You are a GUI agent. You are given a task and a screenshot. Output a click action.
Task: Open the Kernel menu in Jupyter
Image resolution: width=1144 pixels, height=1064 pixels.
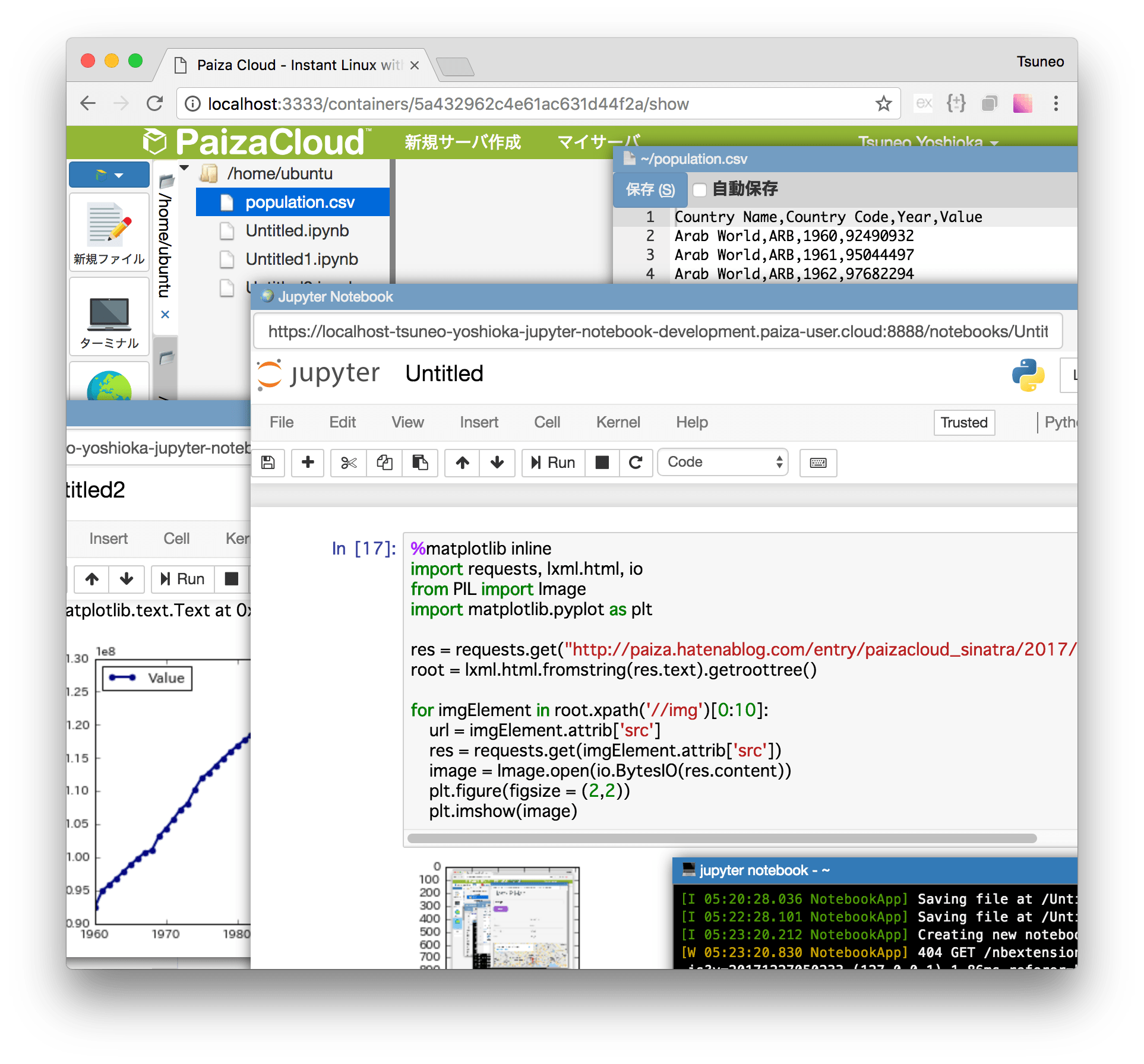(x=618, y=422)
